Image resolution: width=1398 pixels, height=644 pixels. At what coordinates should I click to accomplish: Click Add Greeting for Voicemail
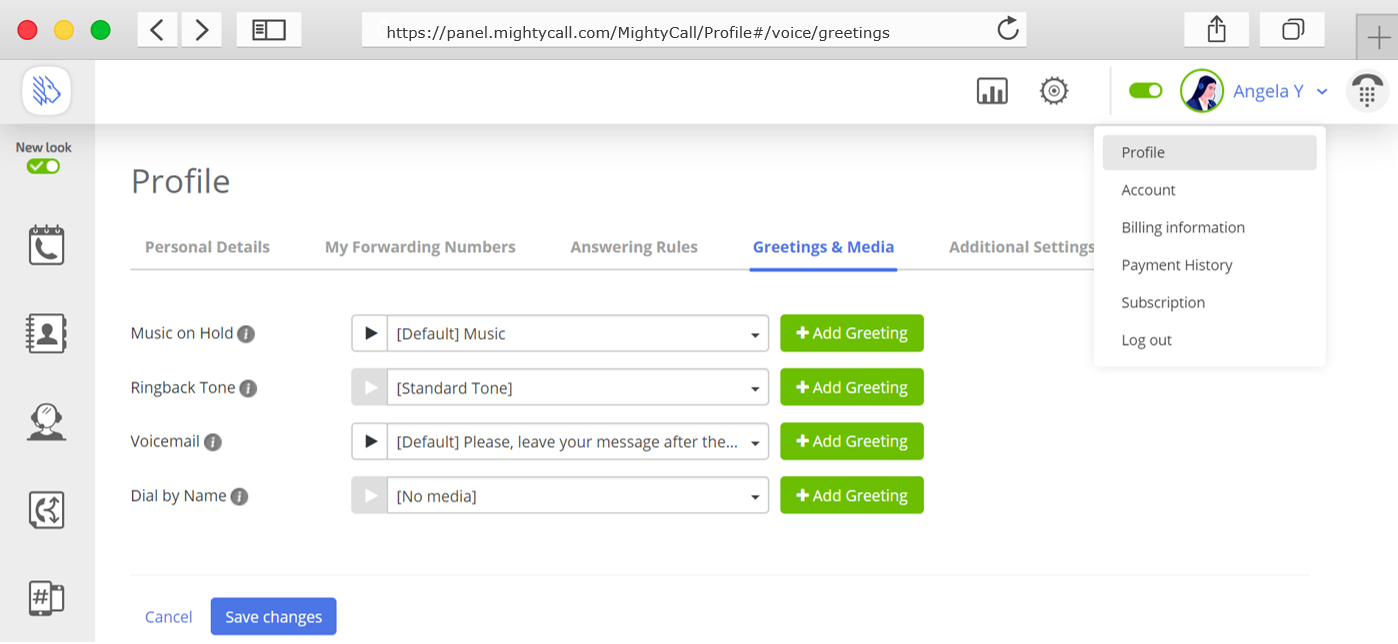point(851,442)
